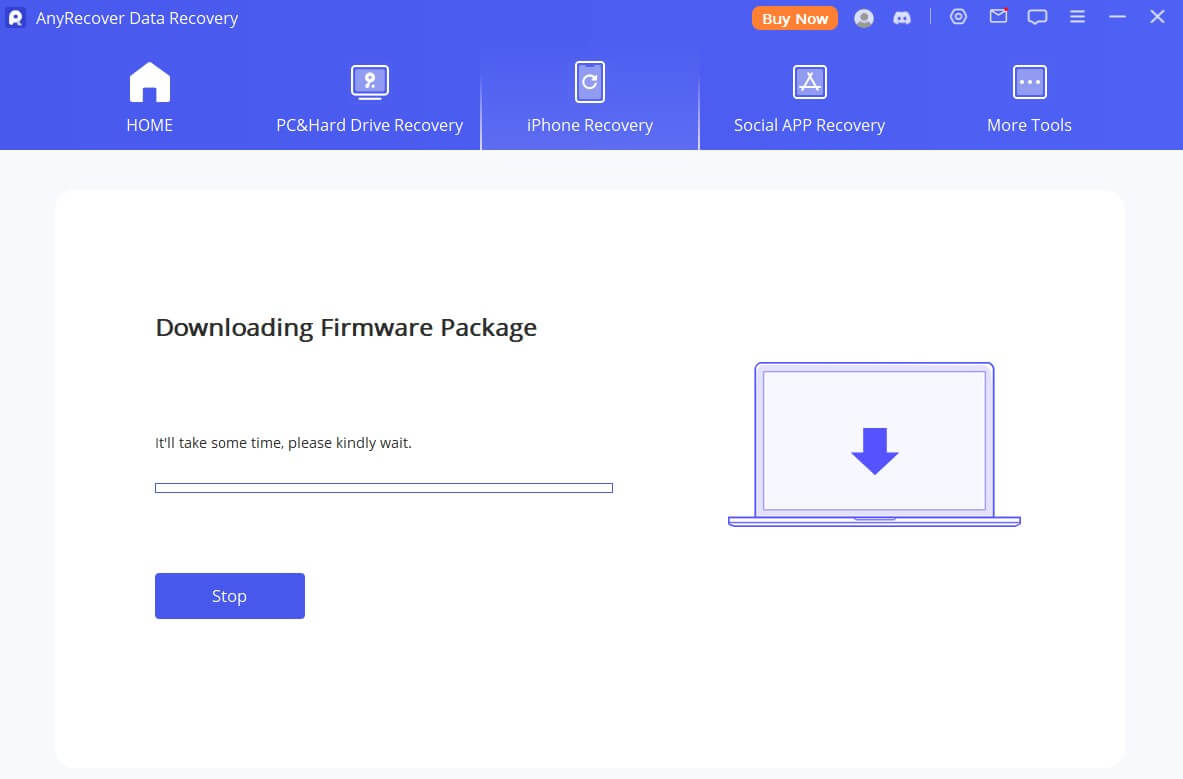The image size is (1183, 779).
Task: Select the HOME tab label
Action: click(149, 125)
